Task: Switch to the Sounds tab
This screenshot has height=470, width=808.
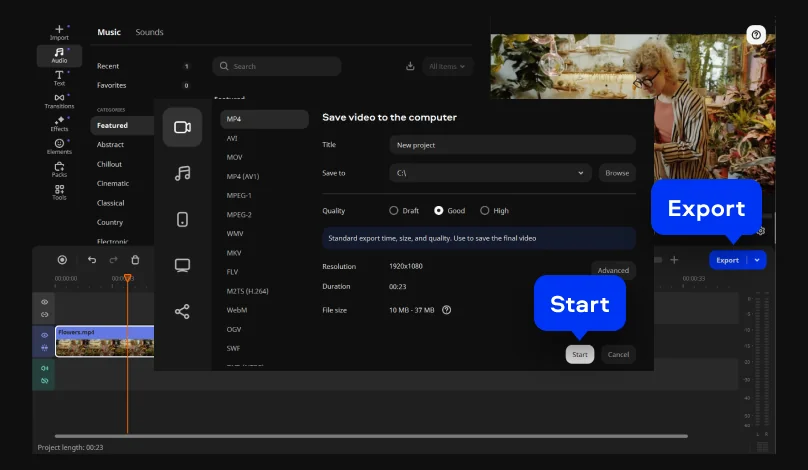Action: [149, 32]
